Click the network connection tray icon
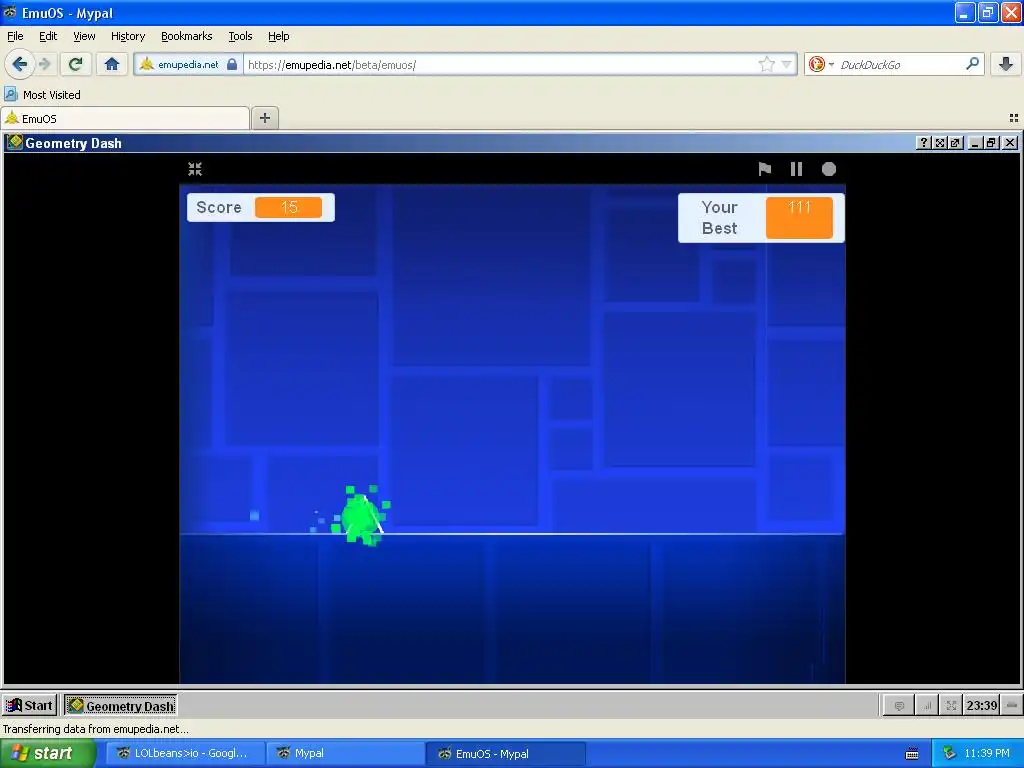 point(950,753)
